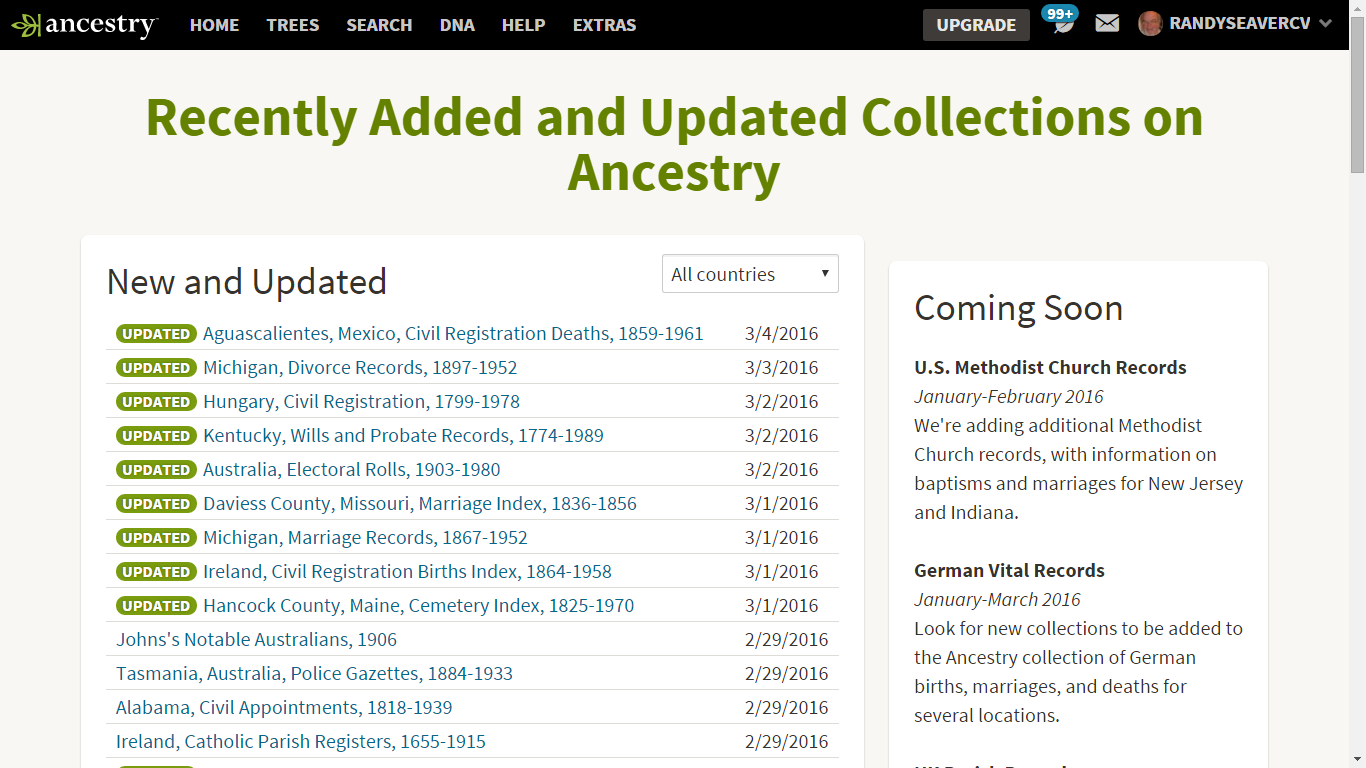Image resolution: width=1366 pixels, height=768 pixels.
Task: Click the Ancestry leaf logo
Action: tap(84, 25)
